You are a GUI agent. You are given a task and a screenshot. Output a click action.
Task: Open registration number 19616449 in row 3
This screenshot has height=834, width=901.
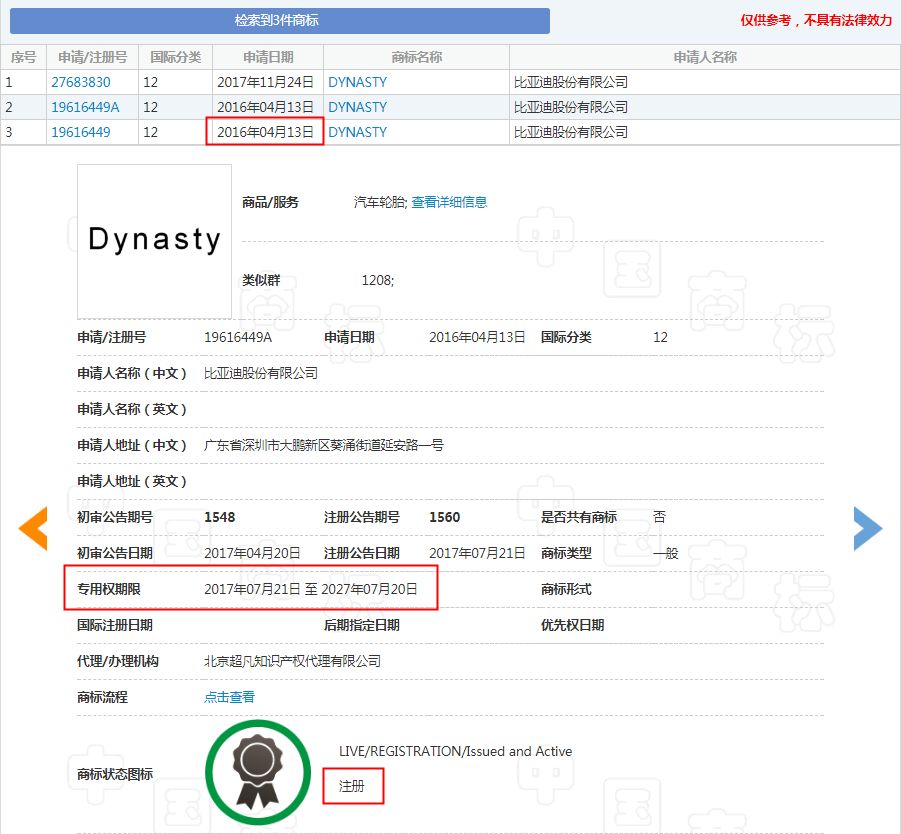tap(81, 132)
